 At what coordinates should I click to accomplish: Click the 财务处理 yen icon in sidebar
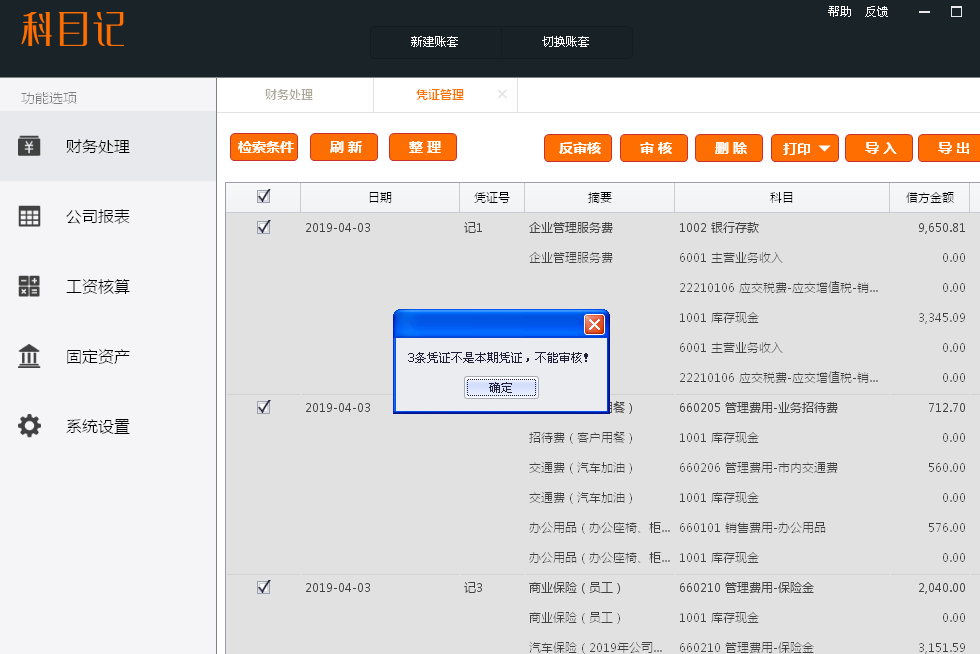30,146
